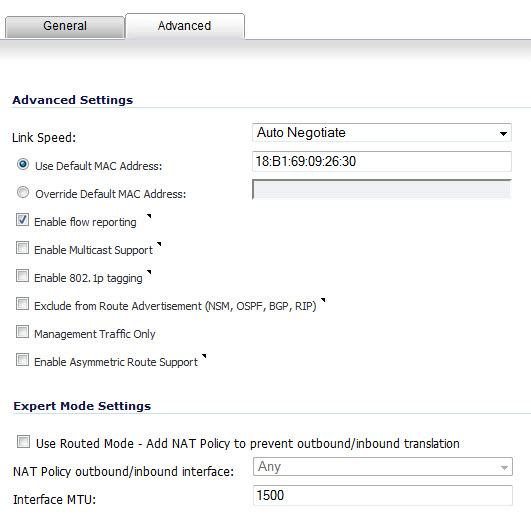Check Enable 802.1p tagging
Screen dimensions: 531x519
tap(22, 276)
